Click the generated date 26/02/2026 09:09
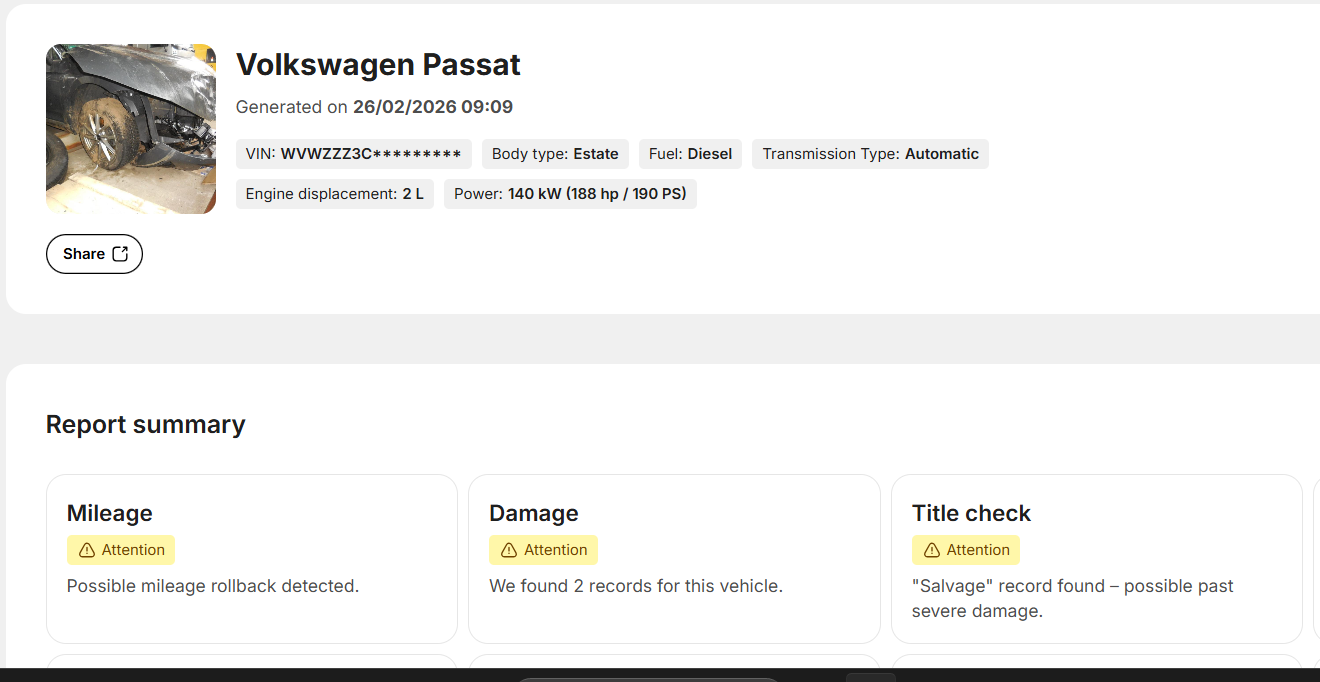Image resolution: width=1320 pixels, height=682 pixels. pos(433,107)
